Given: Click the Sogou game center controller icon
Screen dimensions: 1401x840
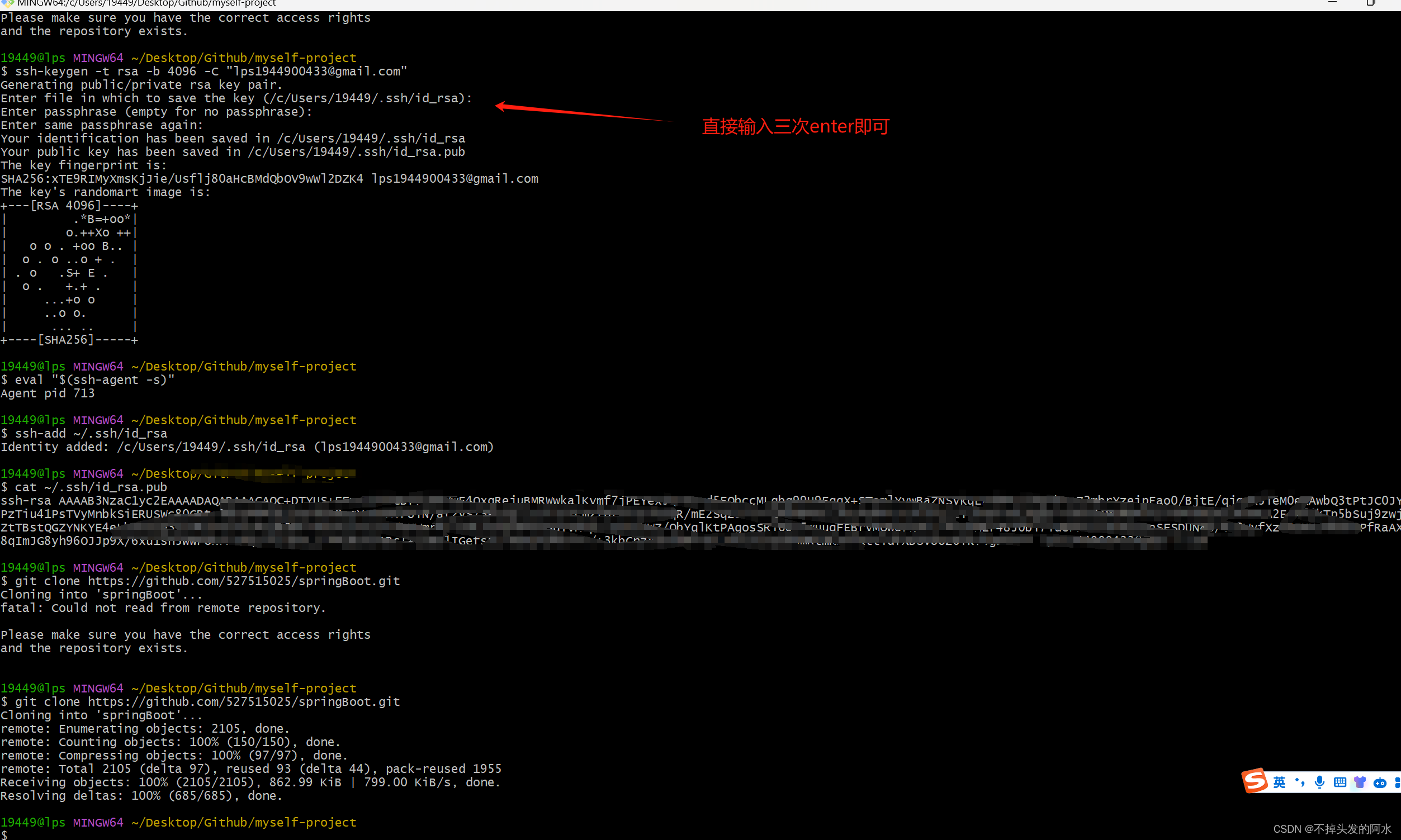Looking at the screenshot, I should (1380, 782).
